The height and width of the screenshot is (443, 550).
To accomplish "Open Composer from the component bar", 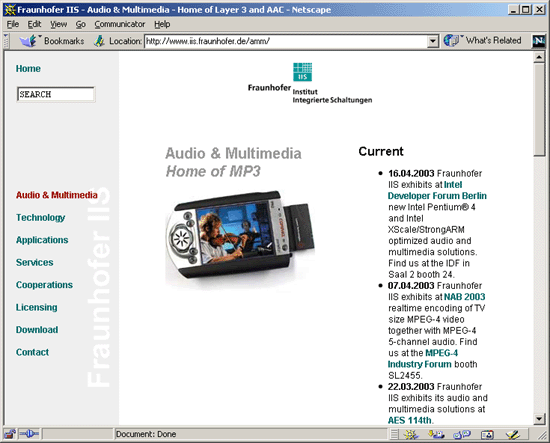I will pyautogui.click(x=513, y=435).
